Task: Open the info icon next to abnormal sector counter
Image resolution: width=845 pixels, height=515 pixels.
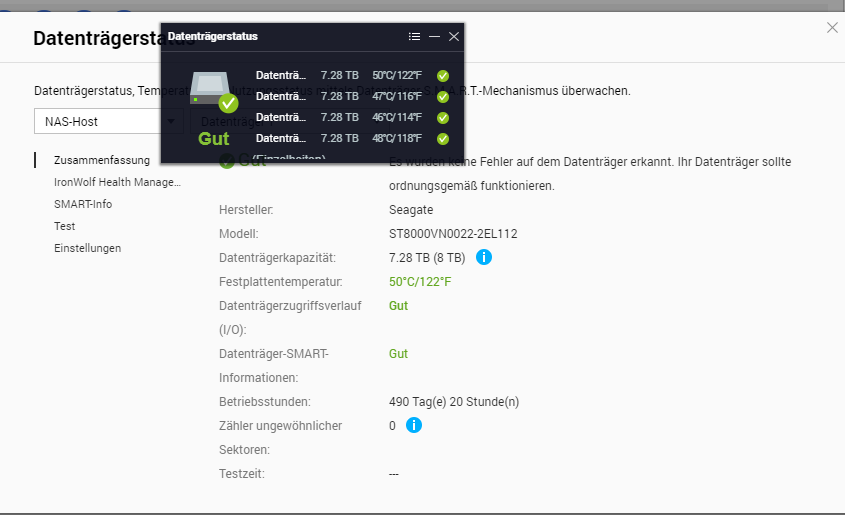Action: (x=414, y=426)
